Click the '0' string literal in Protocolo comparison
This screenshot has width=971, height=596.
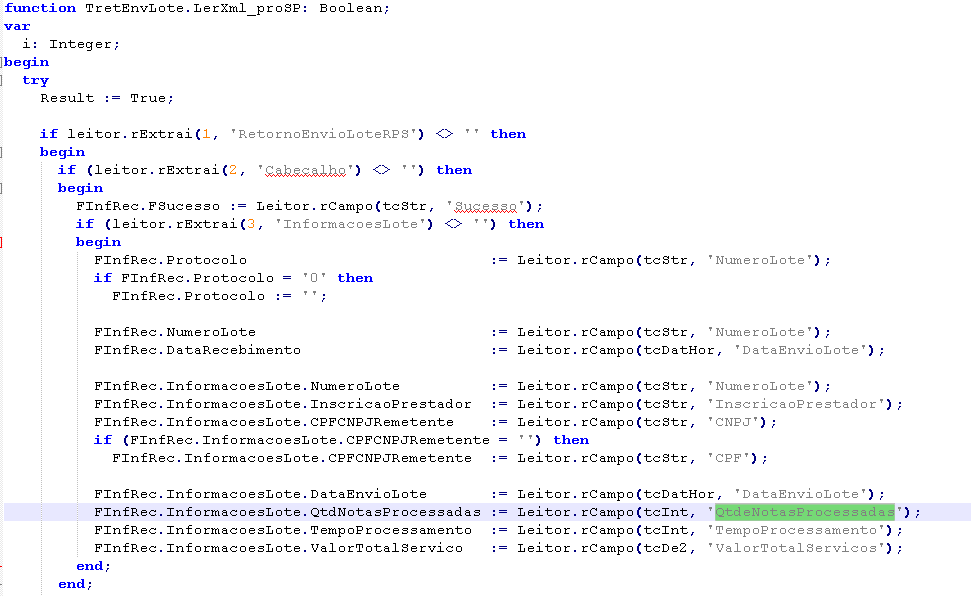314,278
